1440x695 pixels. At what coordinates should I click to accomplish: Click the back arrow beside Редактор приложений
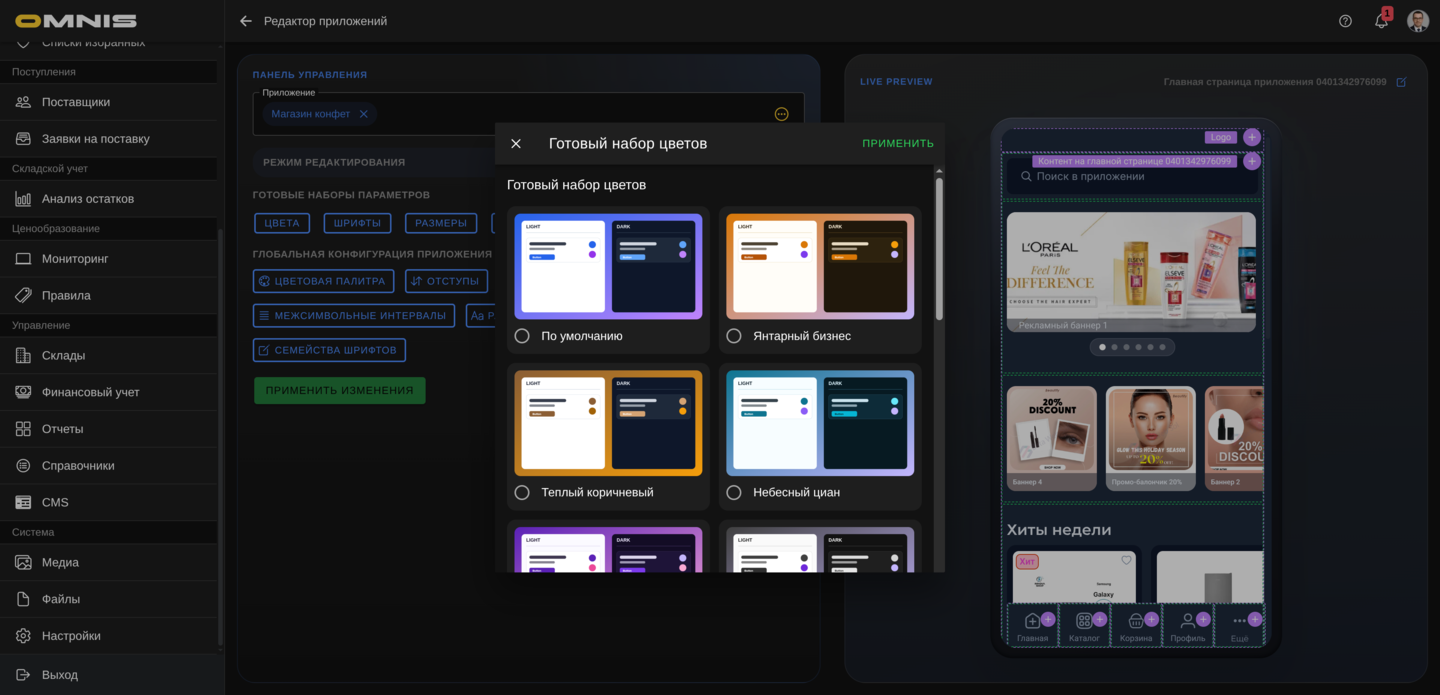point(246,21)
